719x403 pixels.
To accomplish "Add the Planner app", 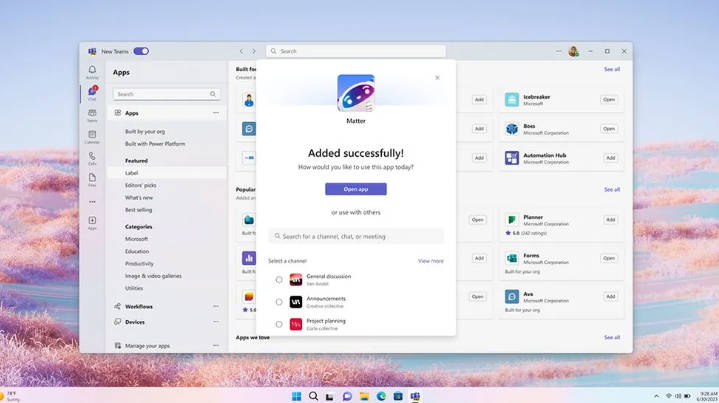I will point(610,220).
